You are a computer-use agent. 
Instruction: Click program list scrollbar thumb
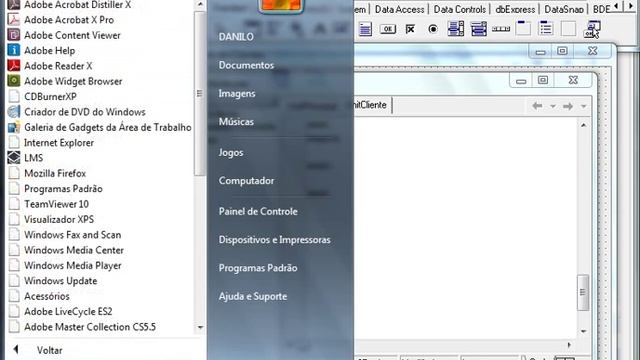200,93
